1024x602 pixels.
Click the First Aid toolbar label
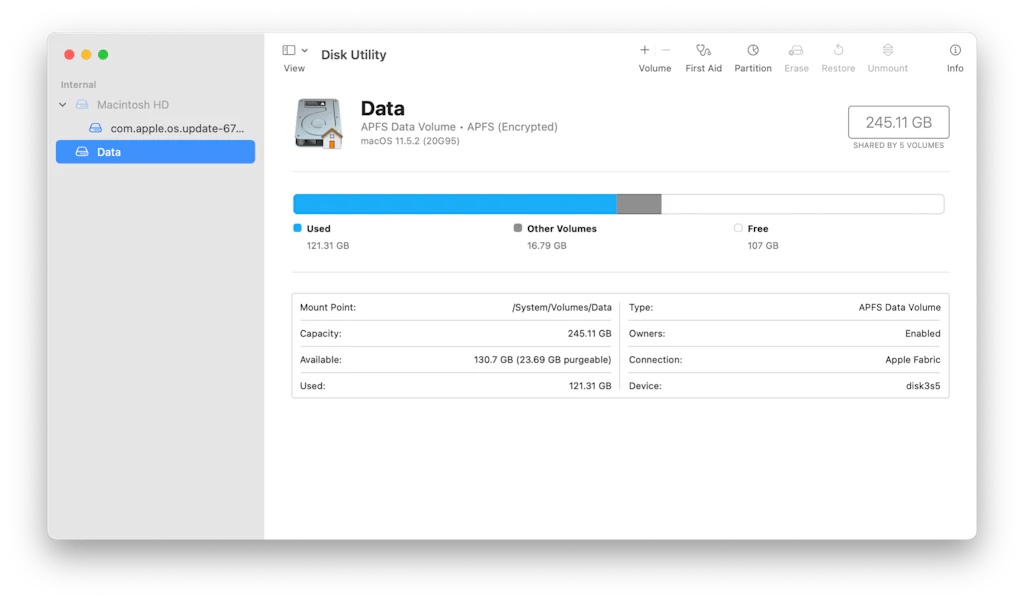(x=703, y=68)
